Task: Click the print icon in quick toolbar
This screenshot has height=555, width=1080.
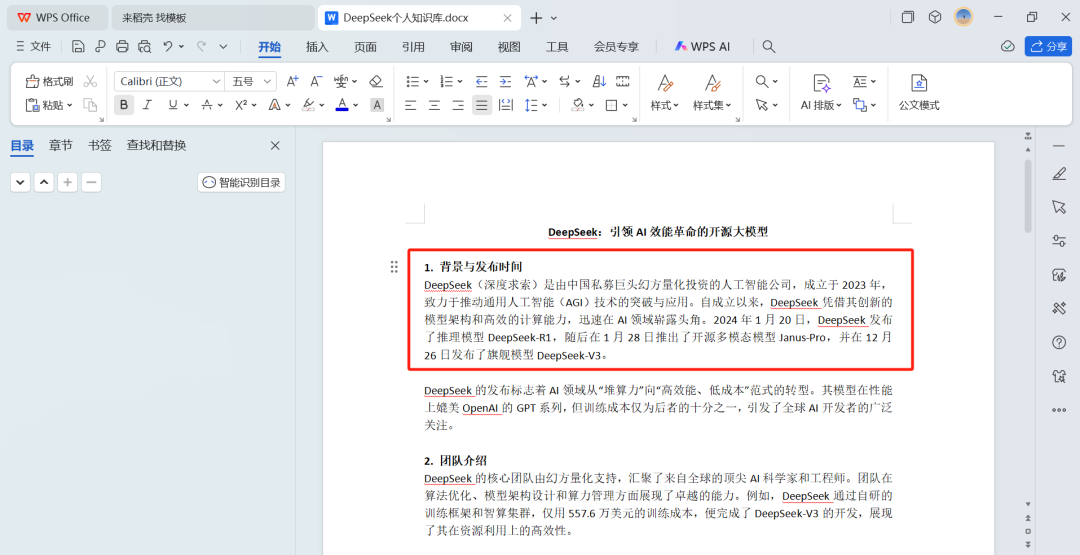Action: click(122, 46)
